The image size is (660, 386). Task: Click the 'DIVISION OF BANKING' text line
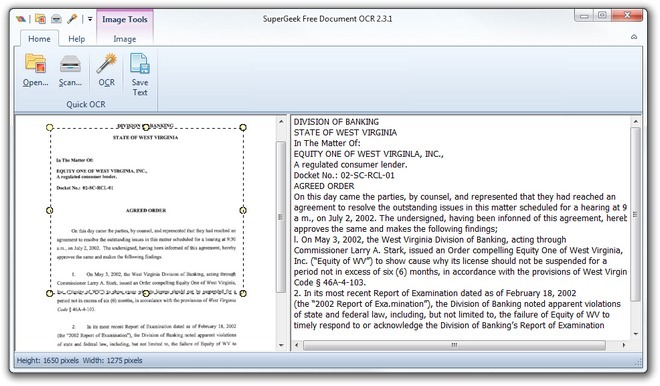[336, 122]
